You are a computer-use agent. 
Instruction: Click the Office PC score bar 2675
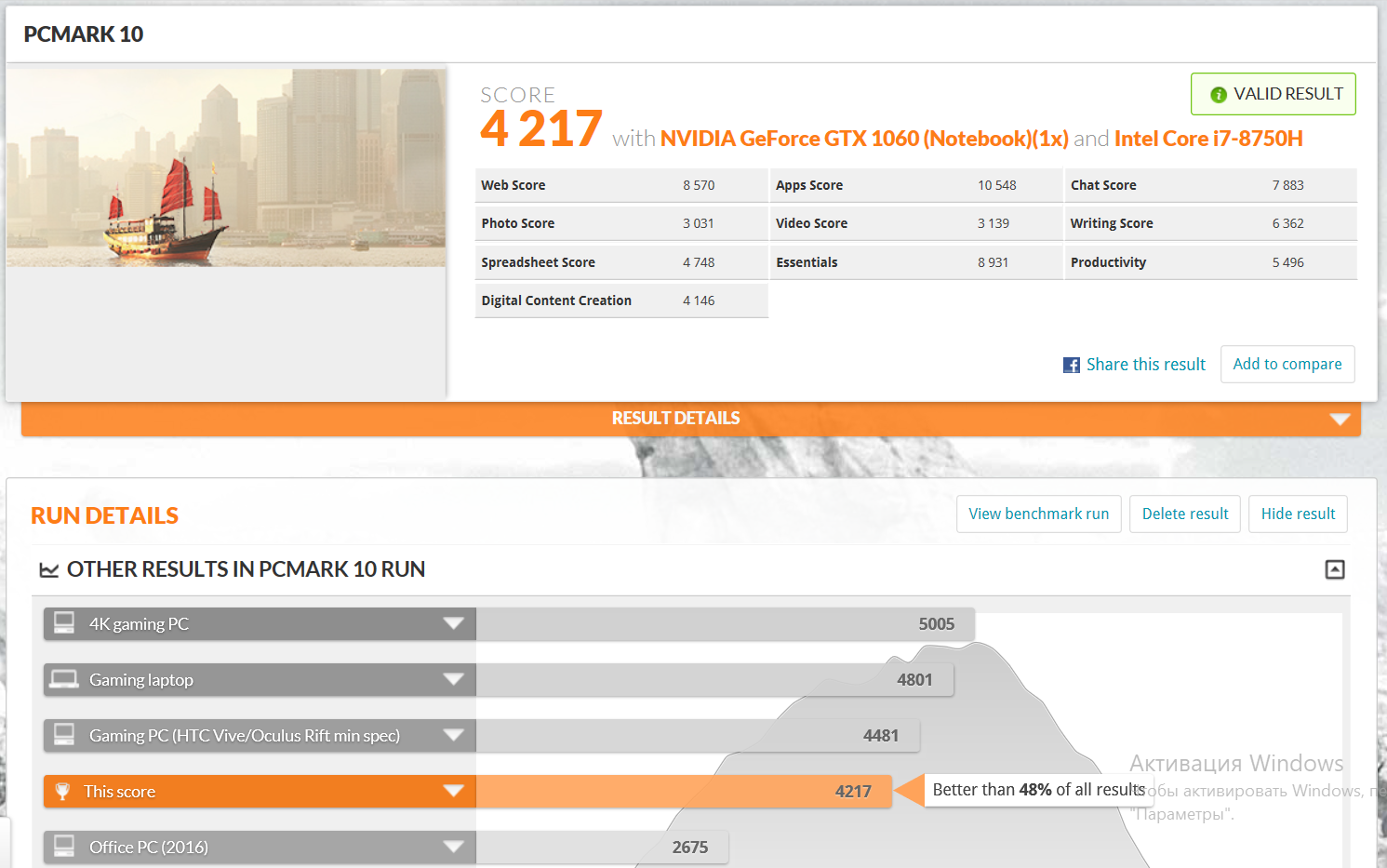click(x=602, y=847)
